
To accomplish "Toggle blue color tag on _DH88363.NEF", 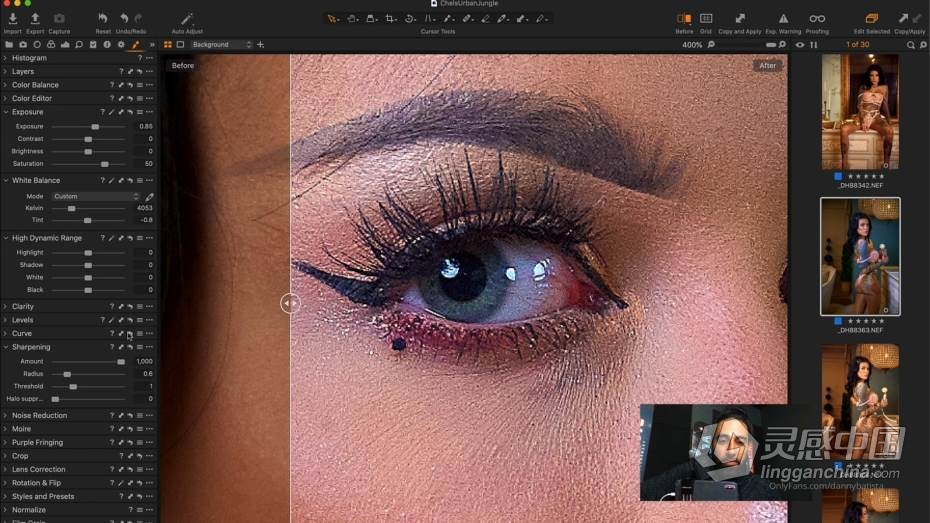I will coord(838,321).
